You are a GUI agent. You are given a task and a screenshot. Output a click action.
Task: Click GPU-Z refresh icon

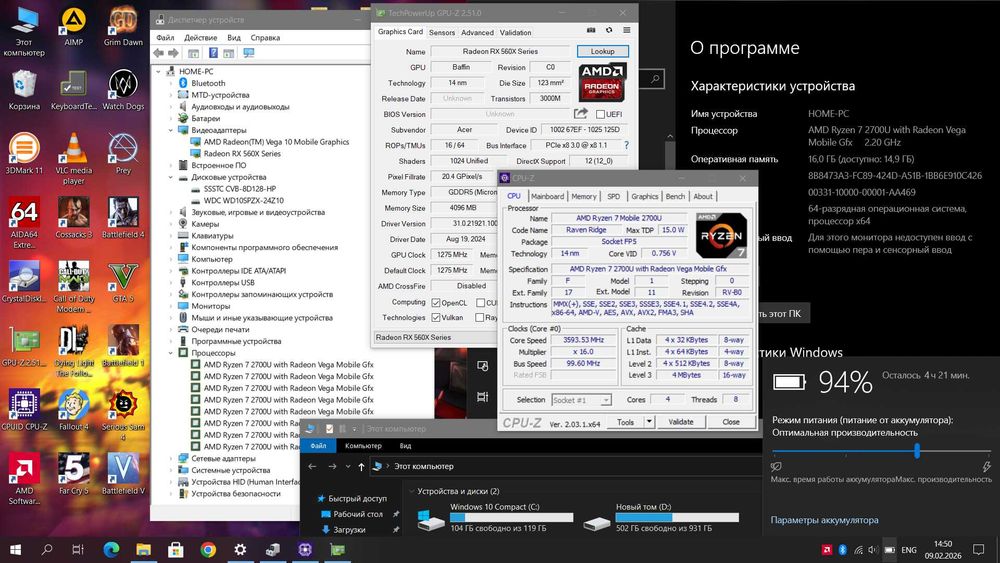609,31
